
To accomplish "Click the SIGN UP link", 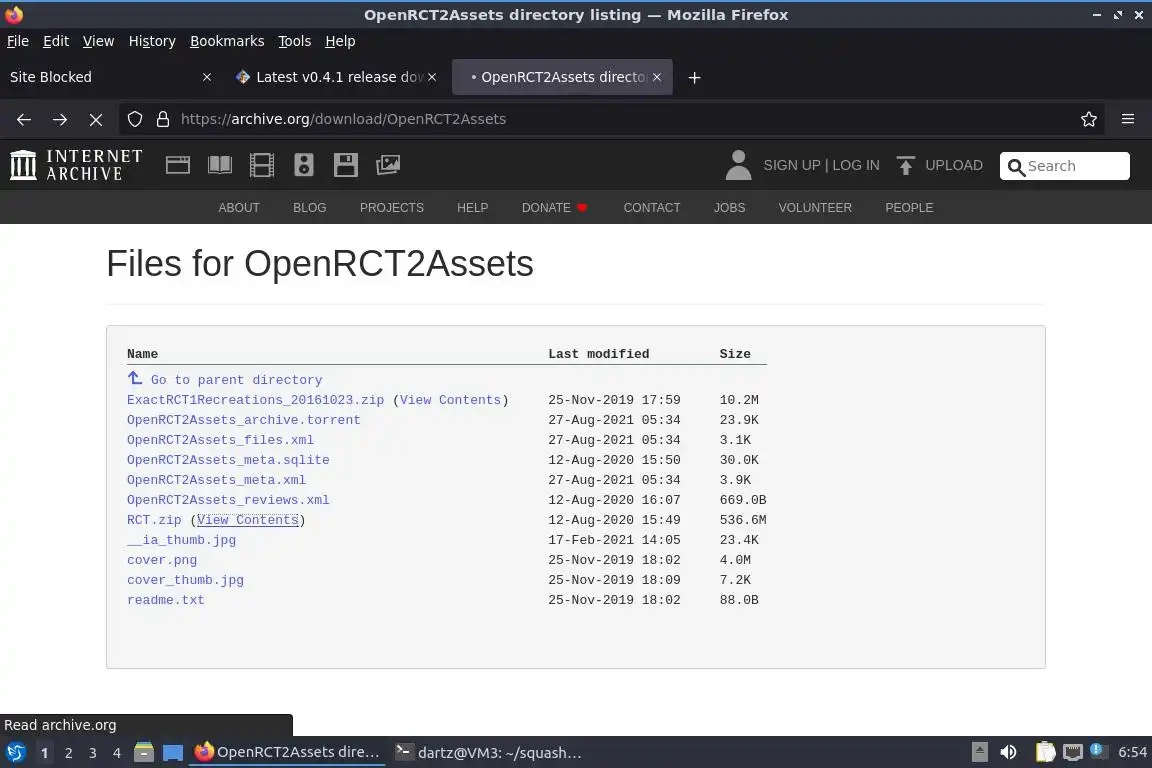I will [x=791, y=165].
